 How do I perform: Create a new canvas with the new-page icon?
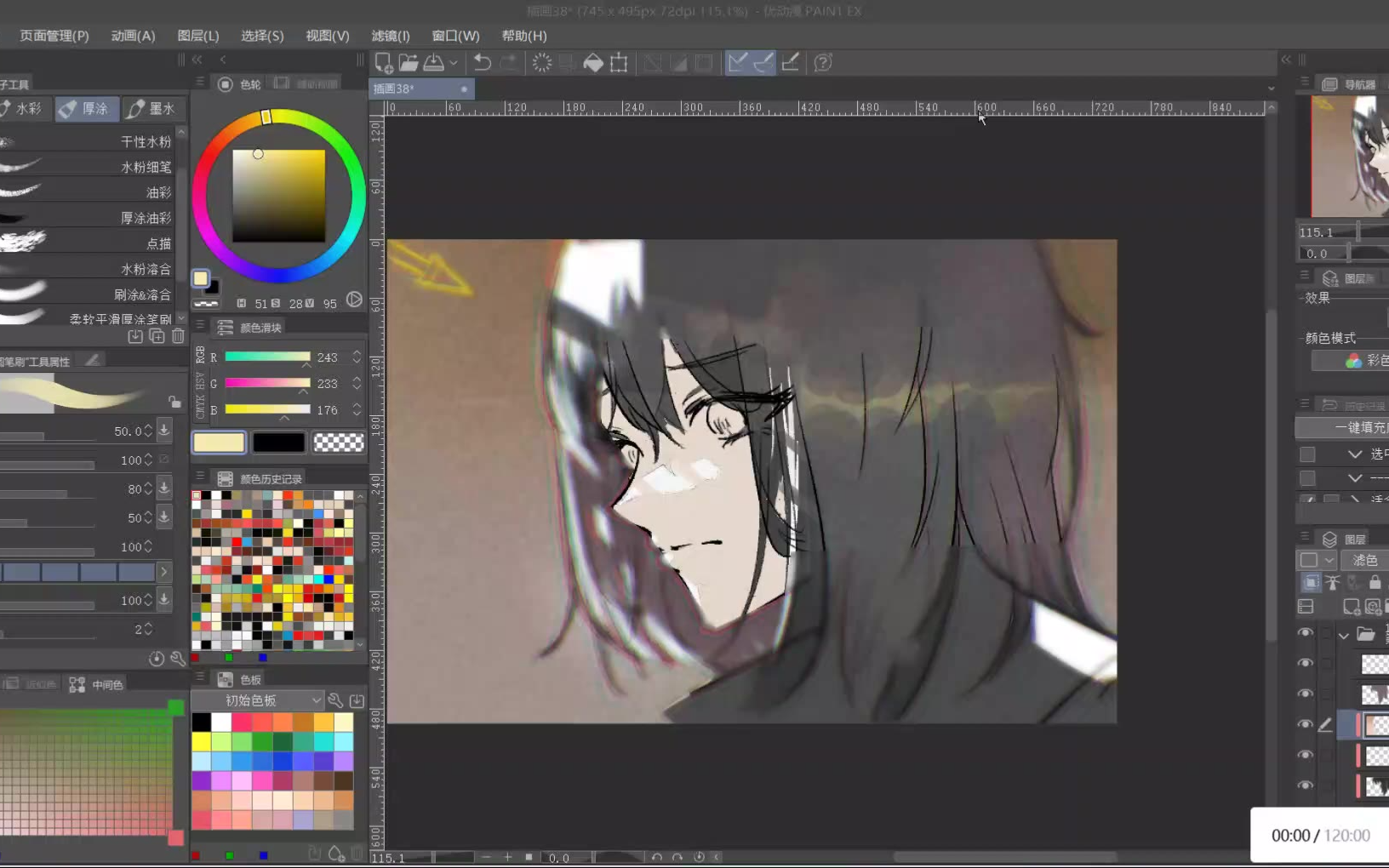point(383,62)
